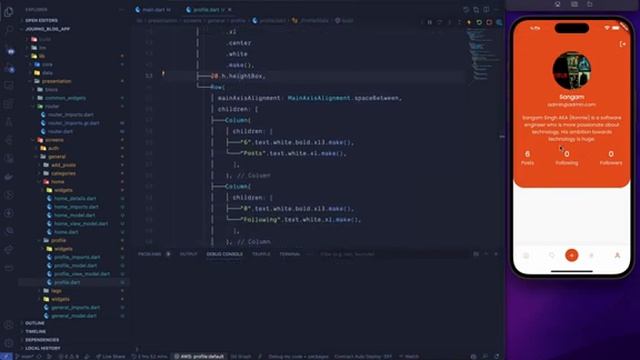Viewport: 640px width, 360px height.
Task: Click Step Over in the debug toolbar
Action: pos(440,22)
